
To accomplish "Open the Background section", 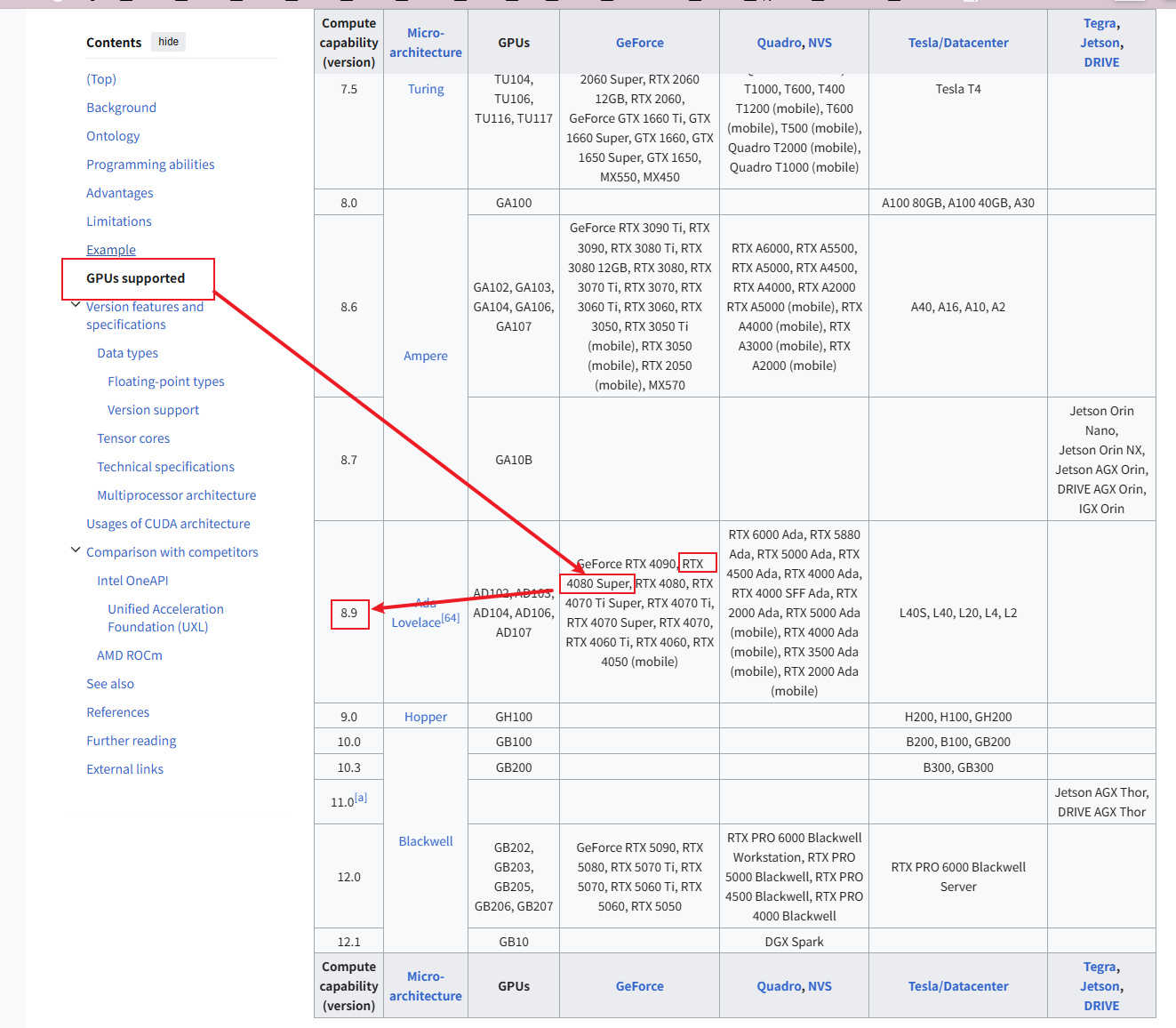I will pos(121,108).
